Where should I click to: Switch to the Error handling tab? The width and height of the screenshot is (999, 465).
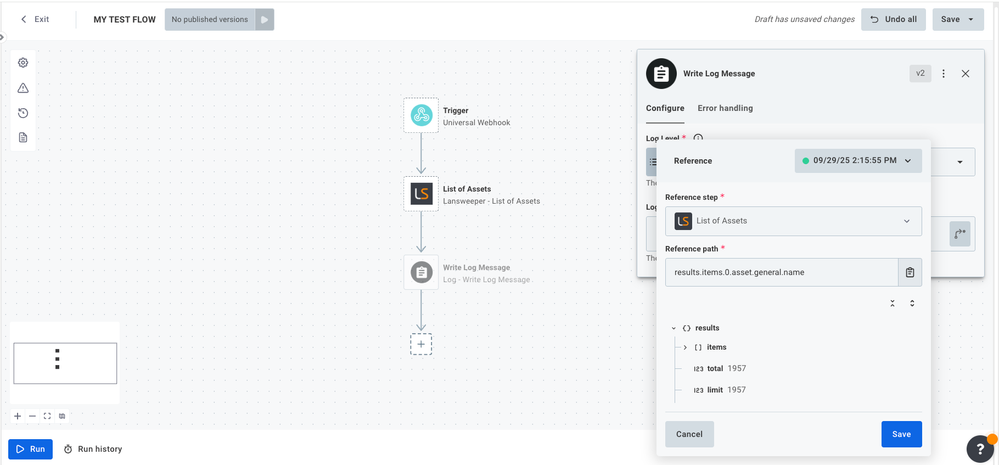(725, 108)
